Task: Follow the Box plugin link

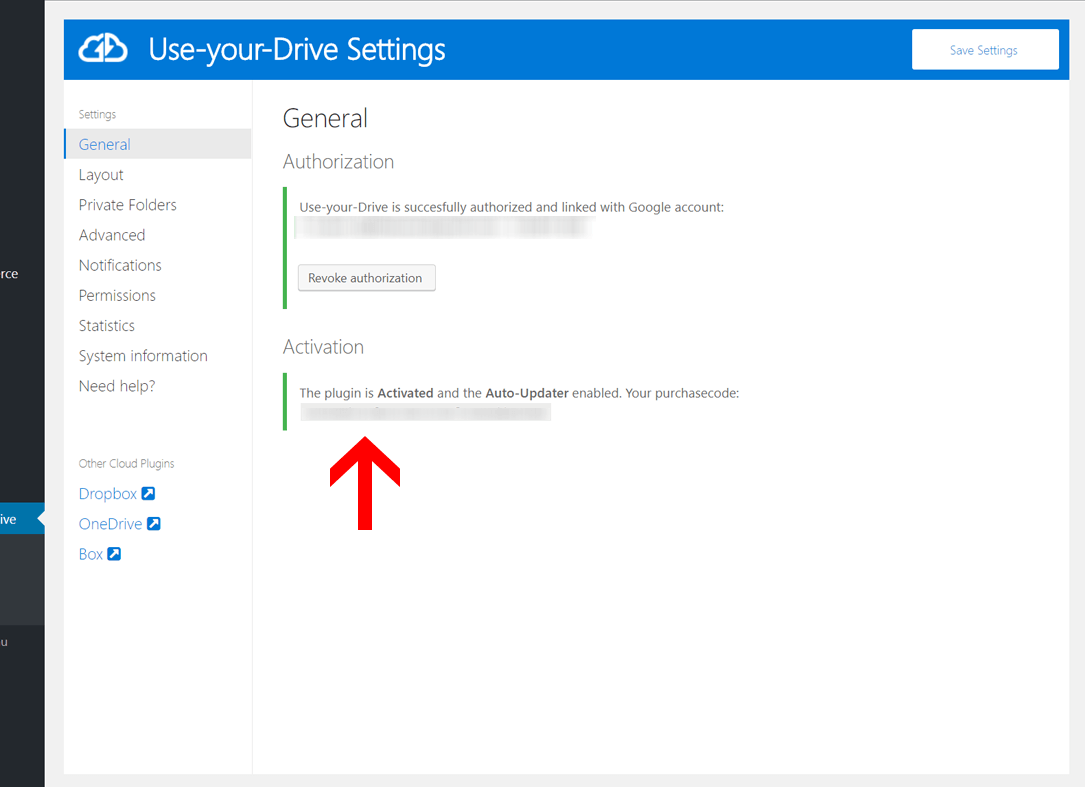Action: tap(91, 554)
